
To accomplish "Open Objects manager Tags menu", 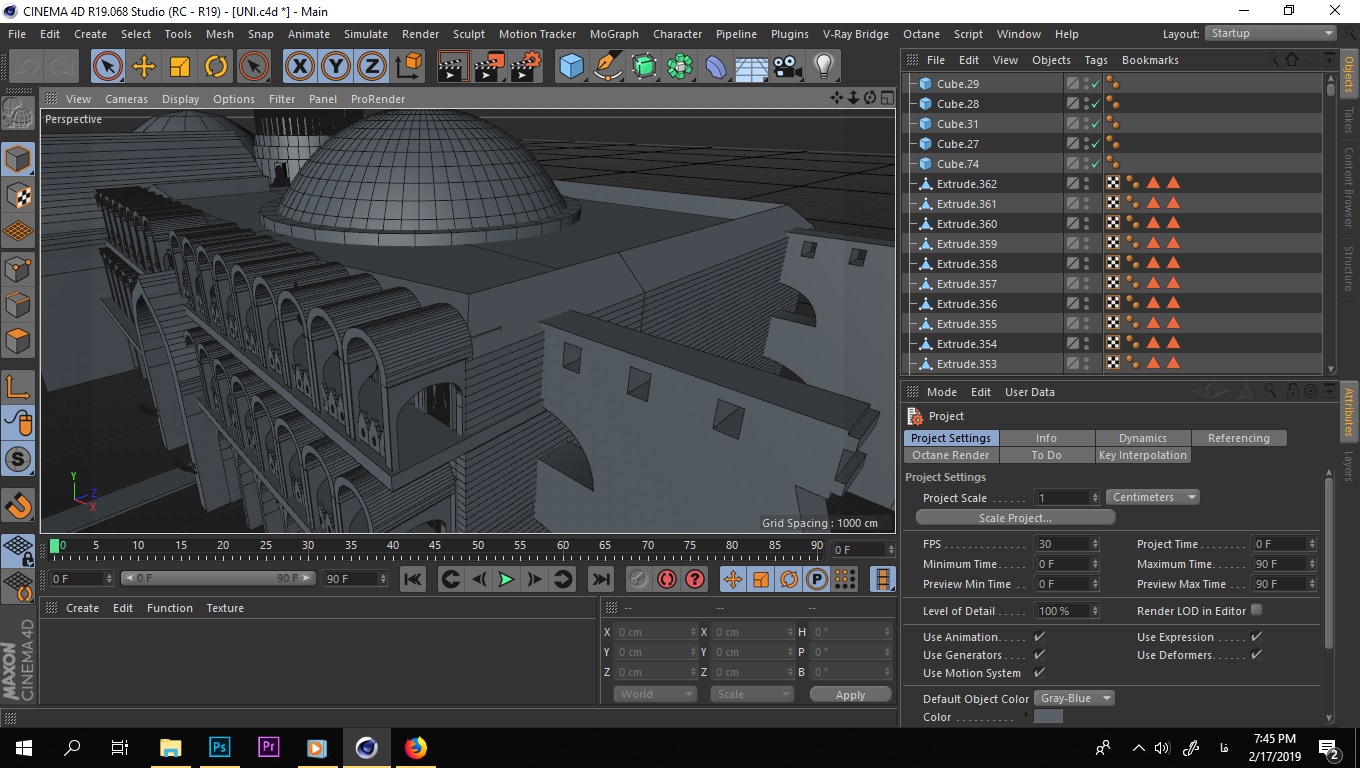I will pyautogui.click(x=1096, y=60).
